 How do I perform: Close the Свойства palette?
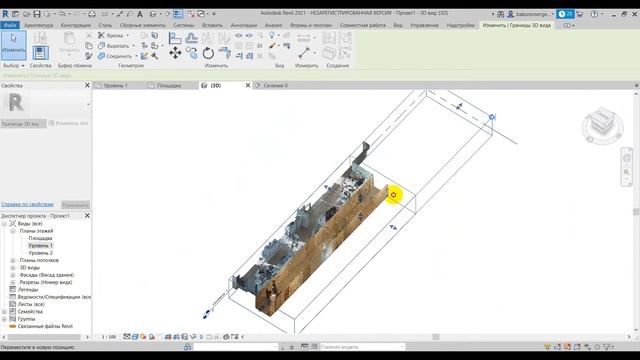point(87,85)
